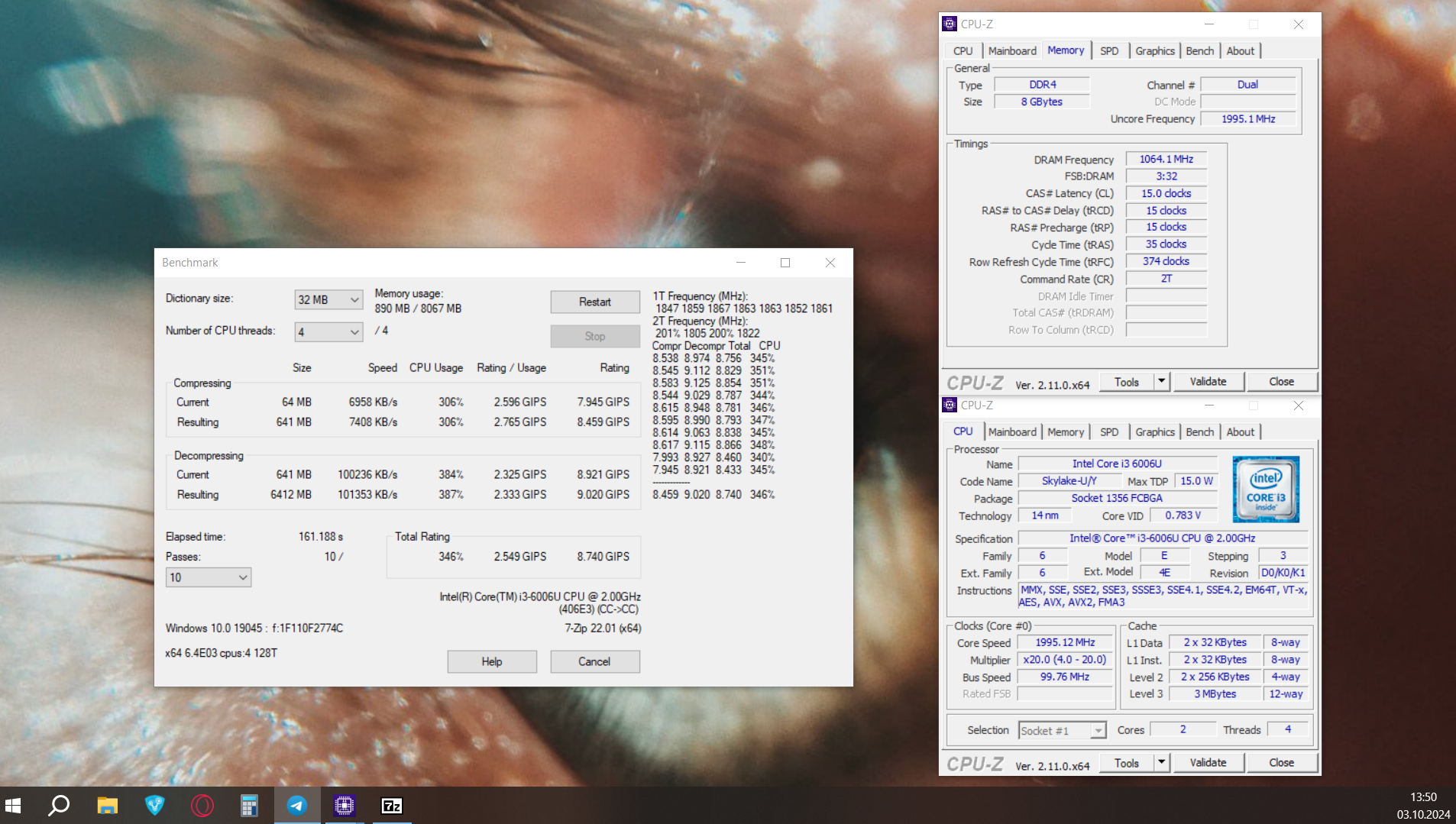Click CPU-Z icon in upper window title bar

(x=950, y=24)
